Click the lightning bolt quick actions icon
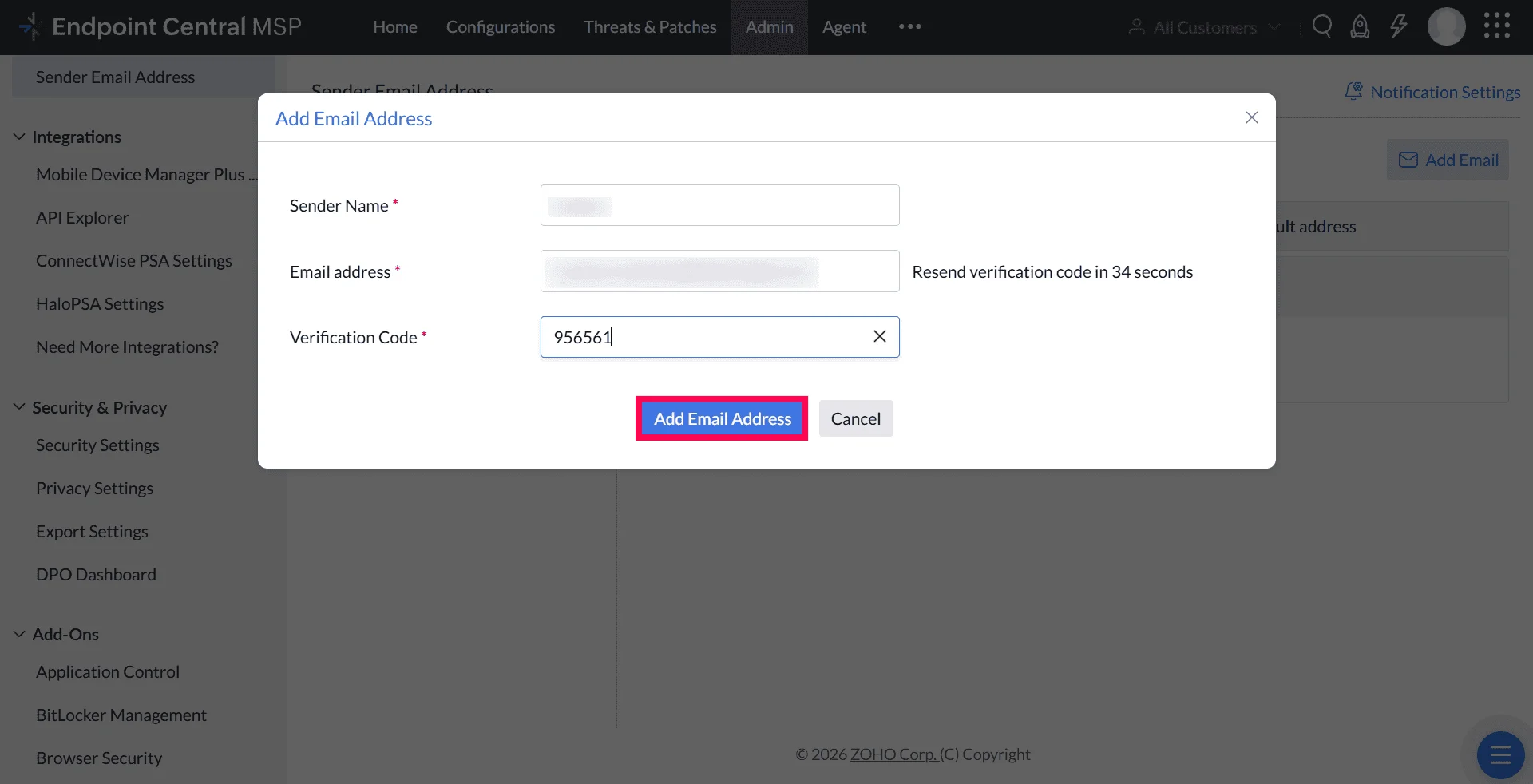The width and height of the screenshot is (1533, 784). pyautogui.click(x=1398, y=26)
